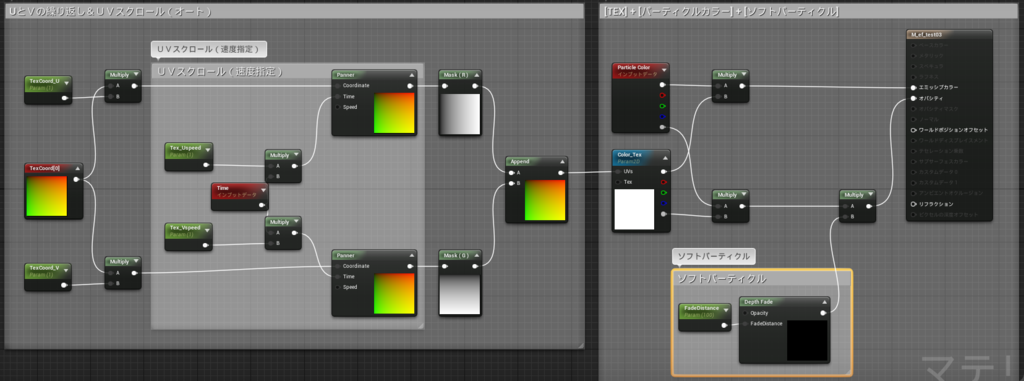Select the UとVの繰り返し＆UVスクロール comment header
The width and height of the screenshot is (1024, 381).
tap(294, 12)
